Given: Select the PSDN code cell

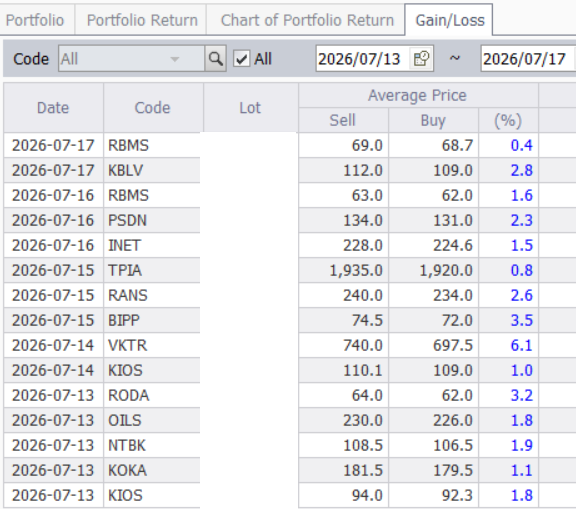Looking at the screenshot, I should point(152,220).
